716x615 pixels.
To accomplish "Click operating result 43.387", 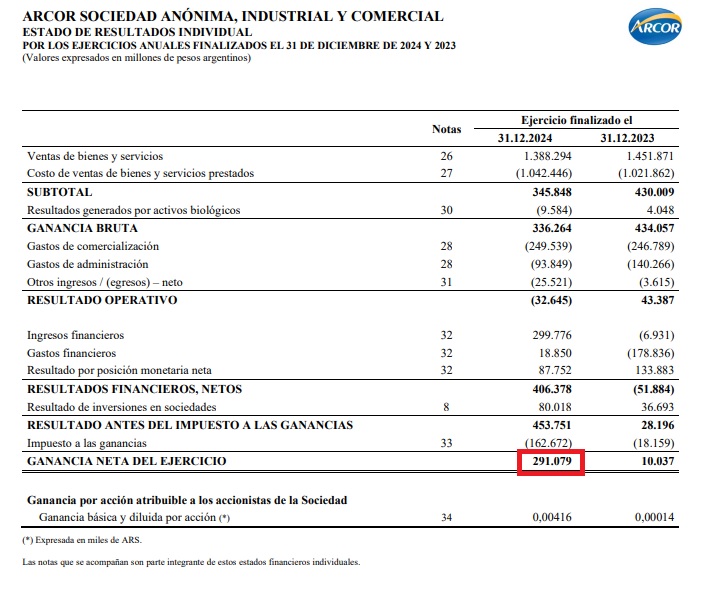I will (x=657, y=300).
